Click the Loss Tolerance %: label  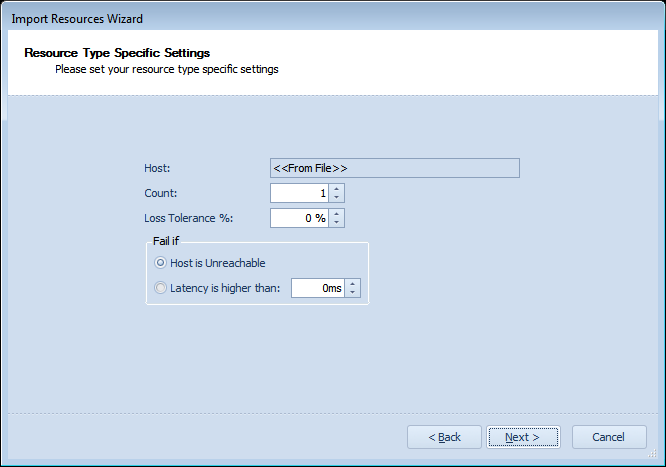(189, 218)
